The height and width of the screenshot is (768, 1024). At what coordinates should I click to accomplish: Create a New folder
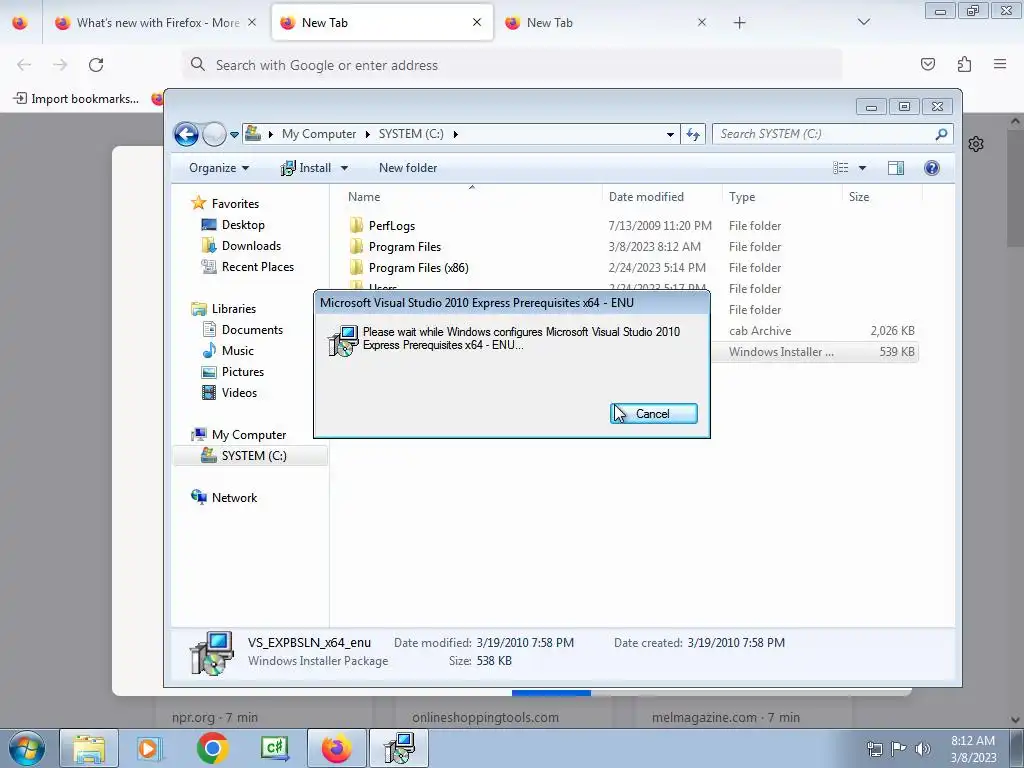[408, 168]
